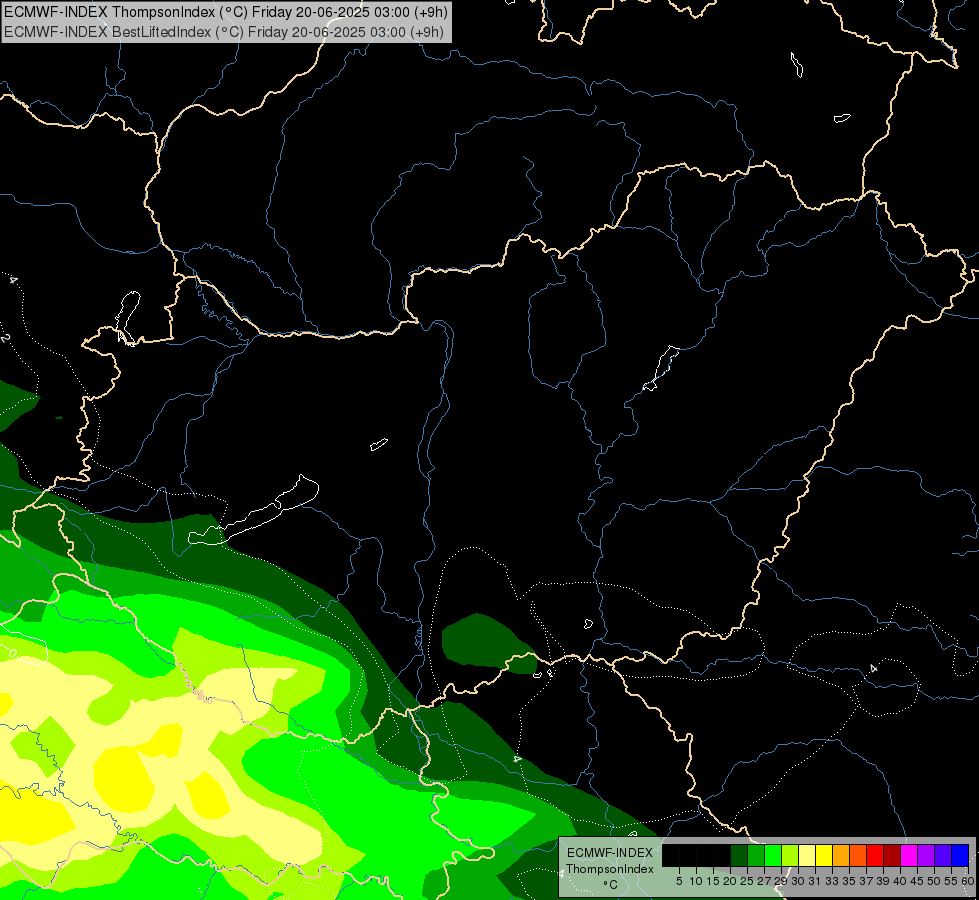Click the BestLiftedIndex title line at top
This screenshot has height=900, width=979.
[224, 32]
